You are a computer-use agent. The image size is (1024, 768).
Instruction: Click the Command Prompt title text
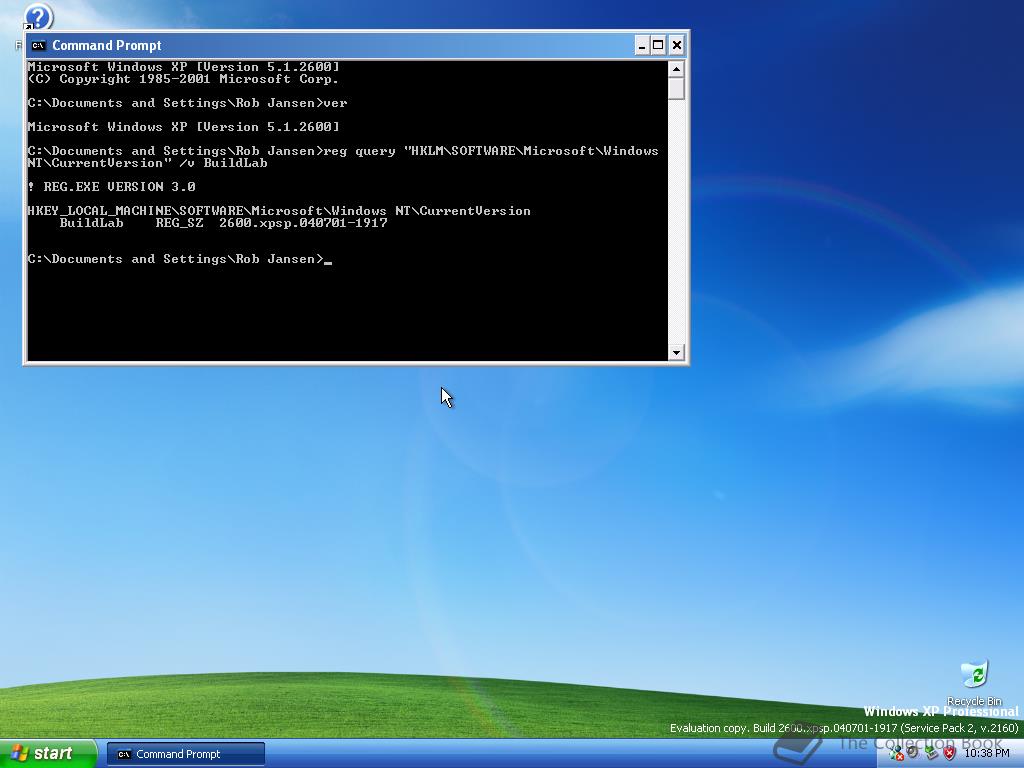[106, 45]
